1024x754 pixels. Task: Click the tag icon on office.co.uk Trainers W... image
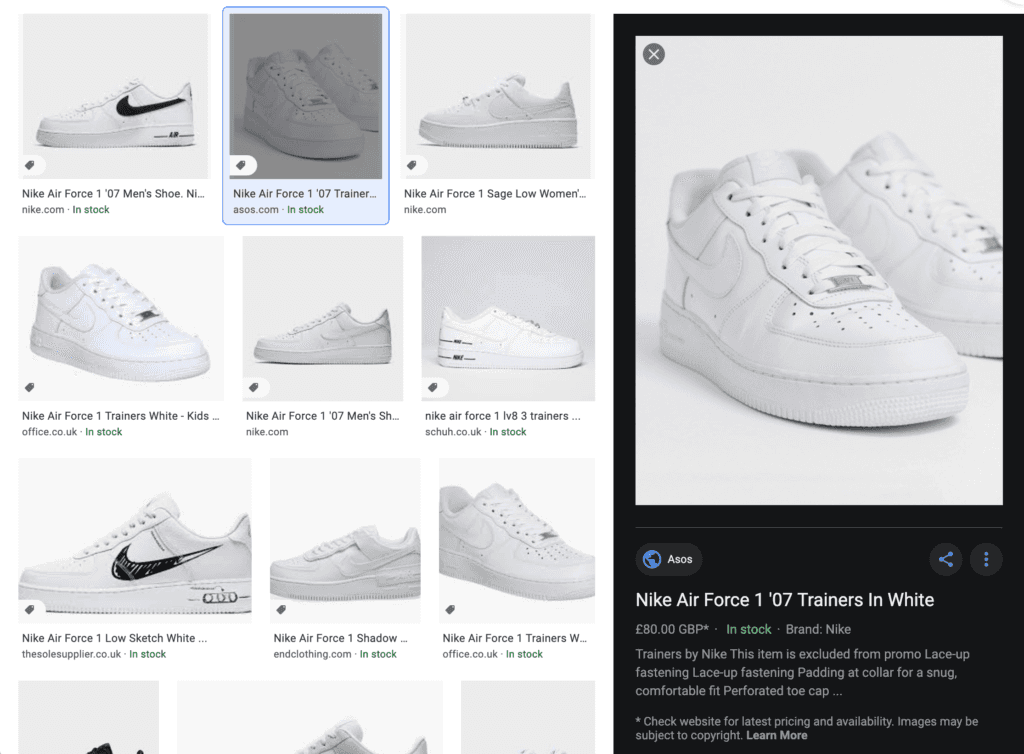pyautogui.click(x=450, y=609)
